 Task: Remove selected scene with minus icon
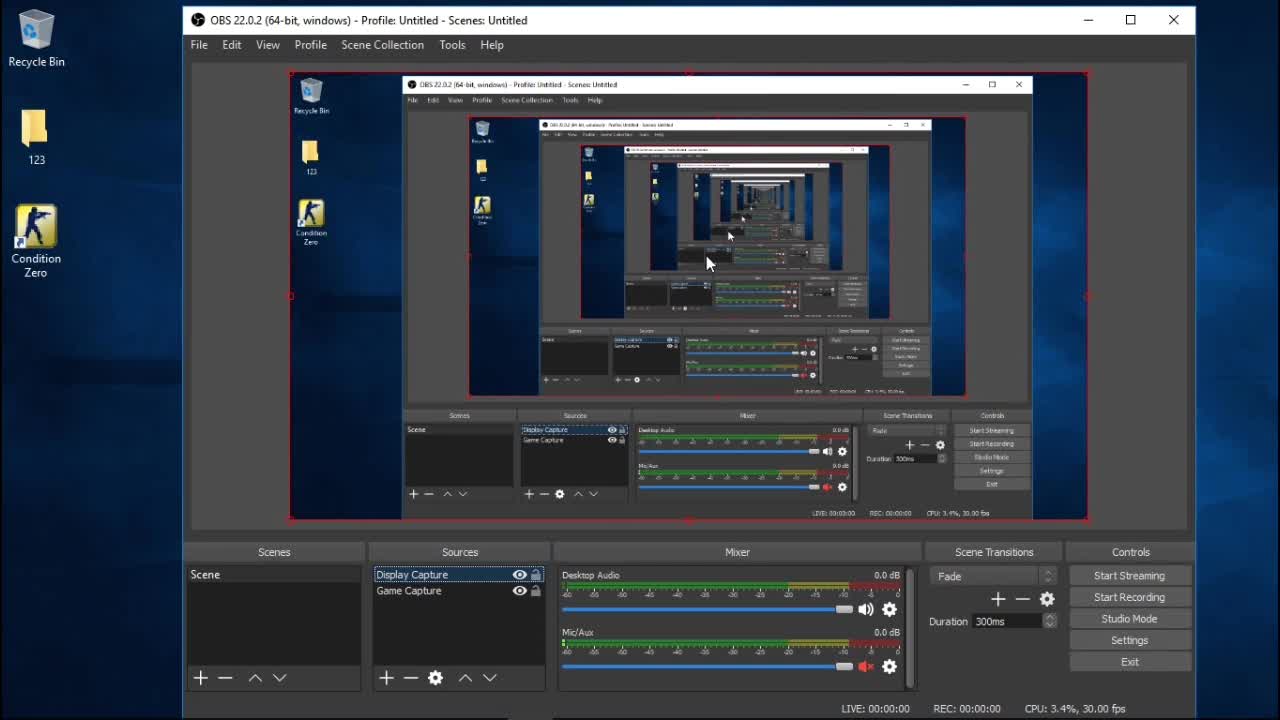click(x=225, y=678)
